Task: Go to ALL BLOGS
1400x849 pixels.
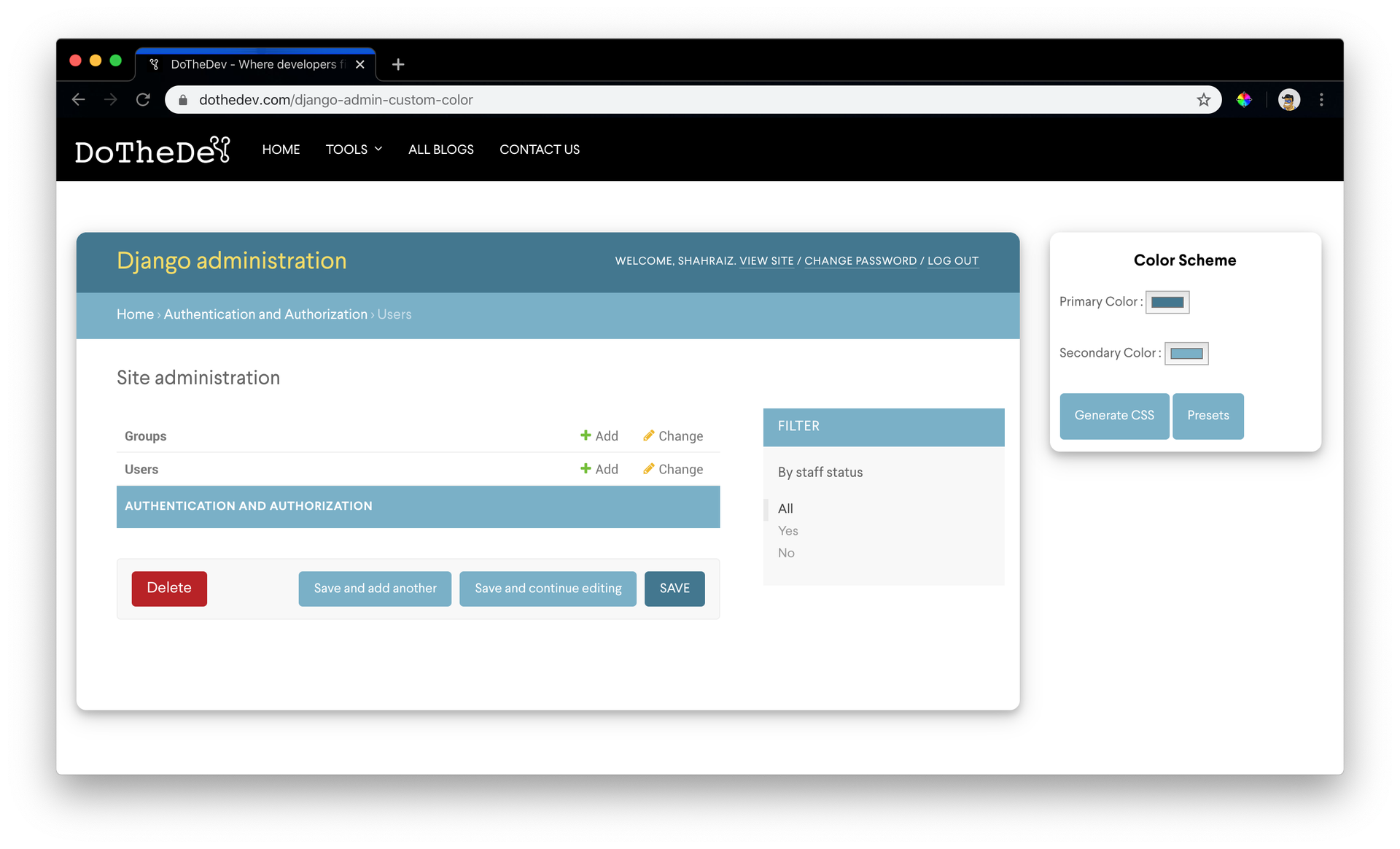Action: pos(440,150)
